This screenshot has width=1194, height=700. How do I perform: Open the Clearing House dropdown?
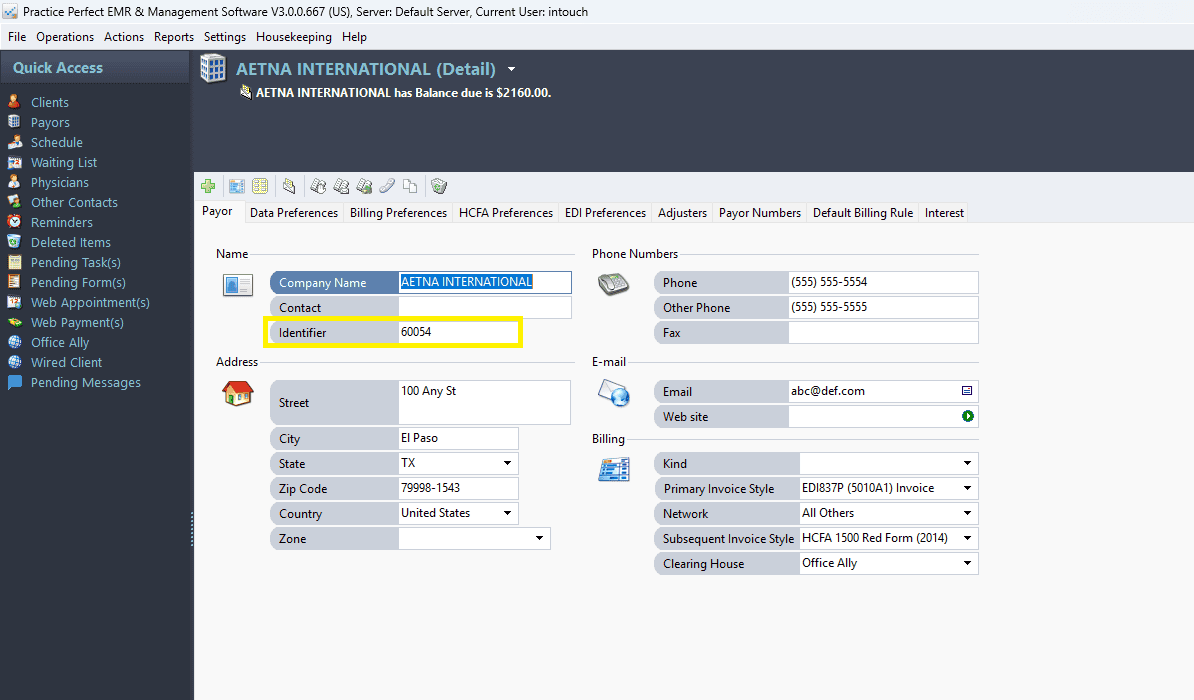coord(967,564)
